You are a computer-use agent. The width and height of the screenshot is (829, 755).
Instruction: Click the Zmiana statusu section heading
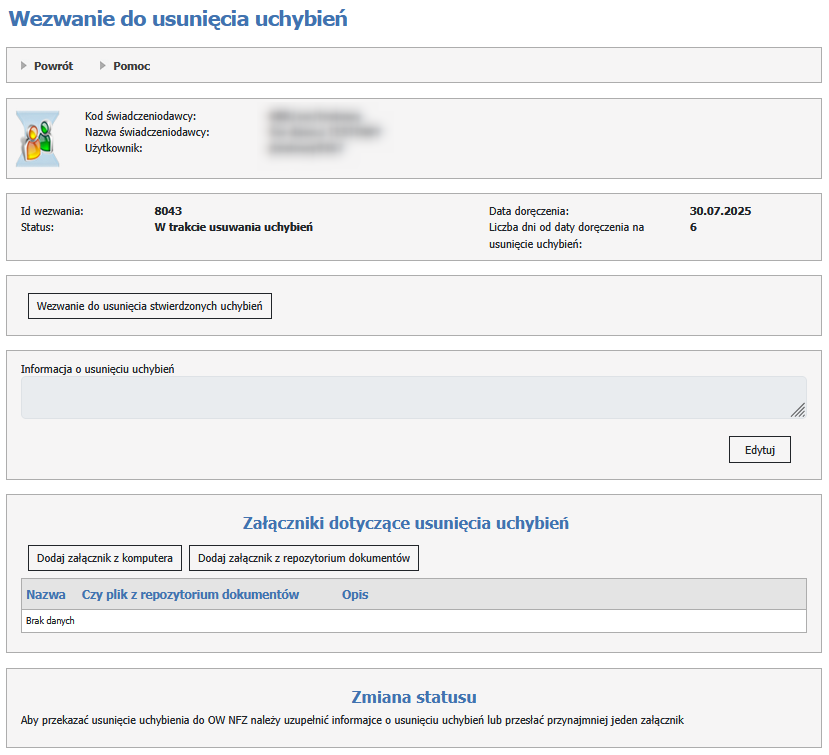click(x=413, y=697)
